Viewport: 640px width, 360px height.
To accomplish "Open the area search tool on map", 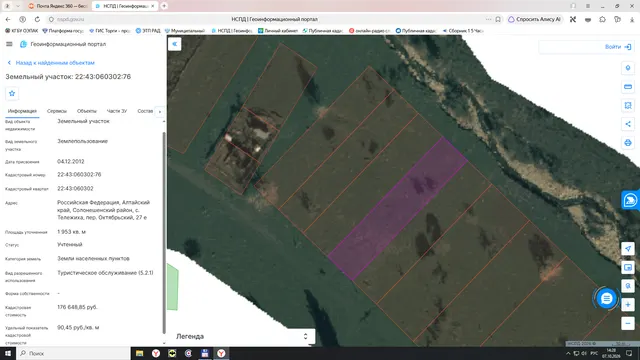I will click(x=628, y=106).
